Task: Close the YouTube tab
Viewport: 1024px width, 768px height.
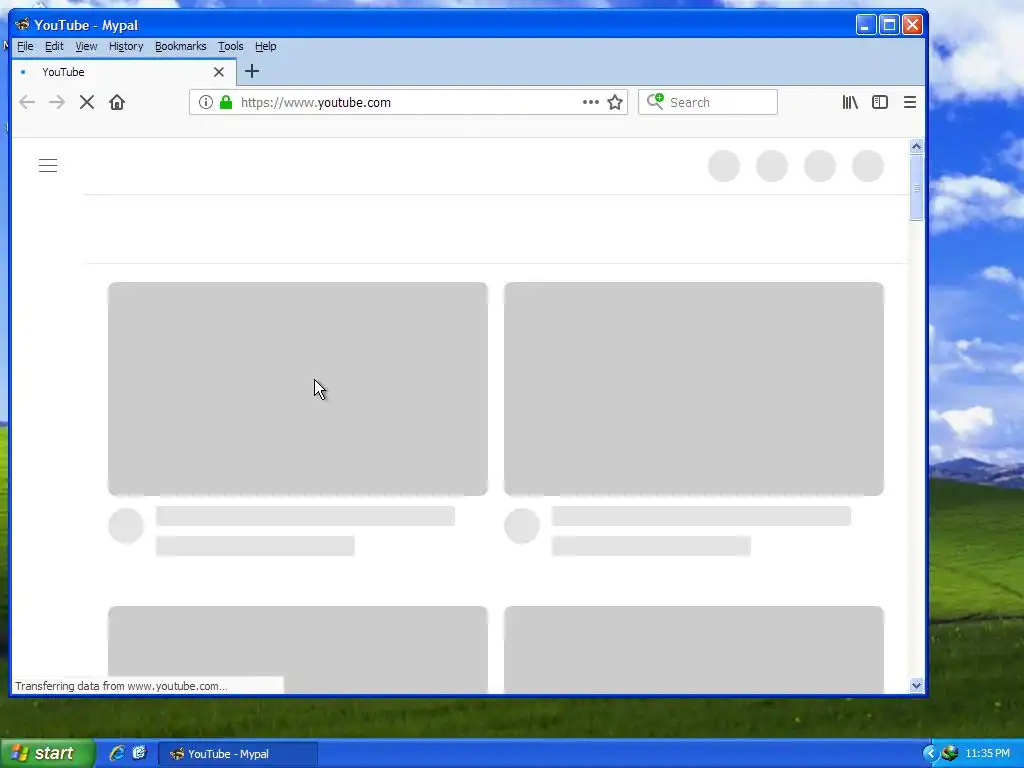Action: click(219, 72)
